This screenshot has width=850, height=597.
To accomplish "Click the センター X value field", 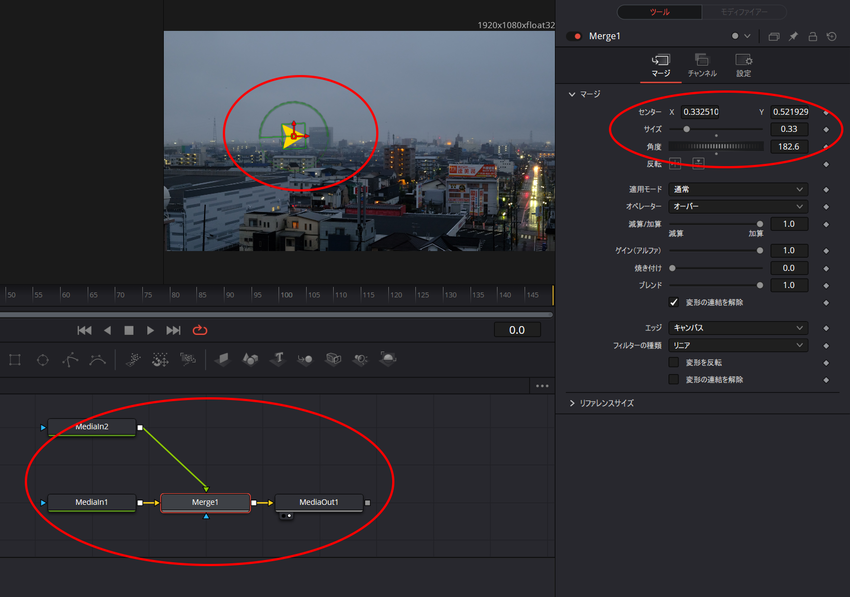I will click(700, 112).
